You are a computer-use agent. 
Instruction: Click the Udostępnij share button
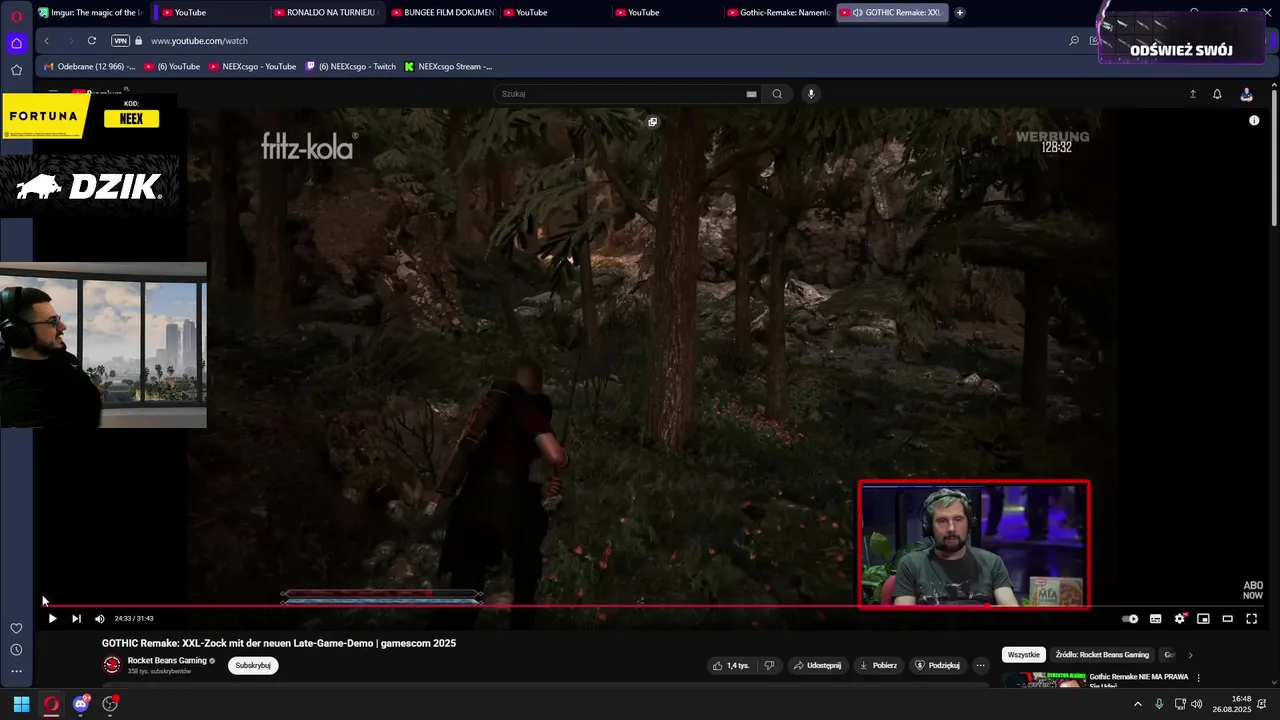tap(816, 665)
